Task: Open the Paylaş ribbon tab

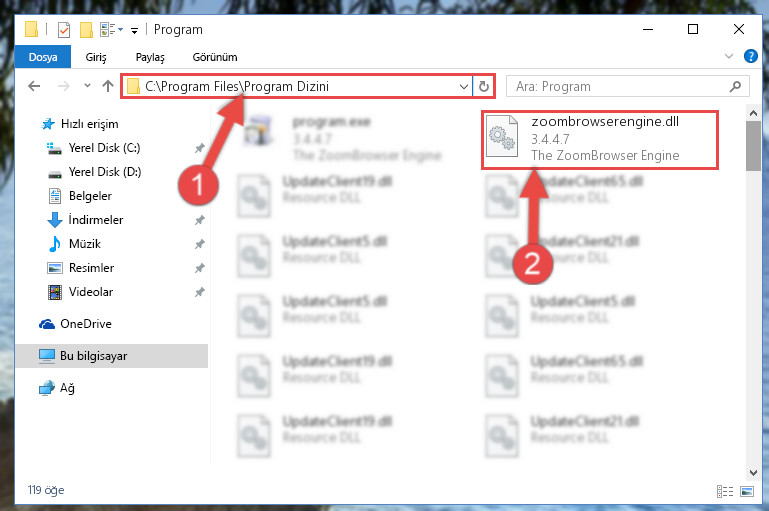Action: tap(150, 57)
